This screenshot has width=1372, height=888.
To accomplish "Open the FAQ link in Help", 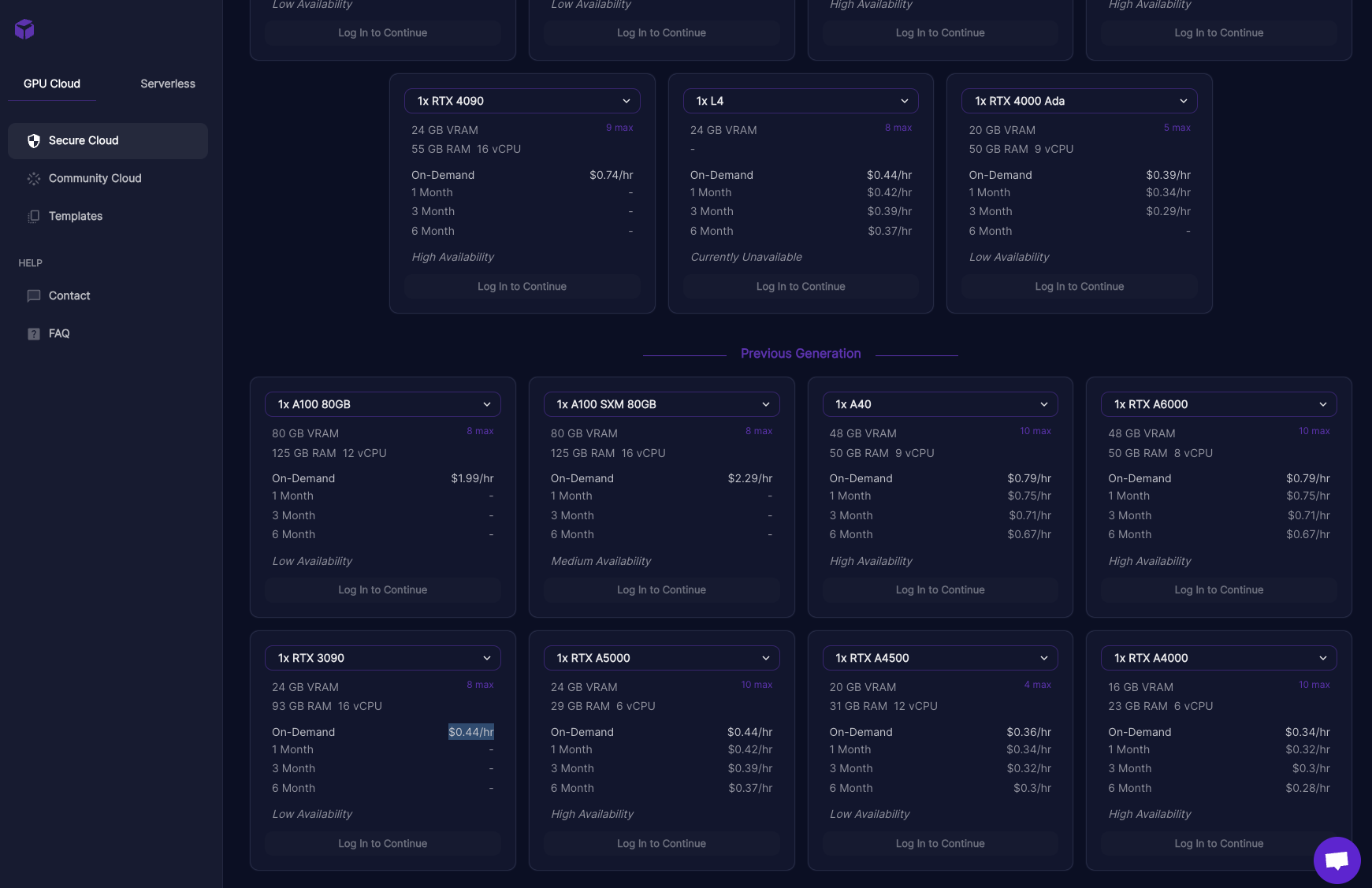I will [x=108, y=334].
